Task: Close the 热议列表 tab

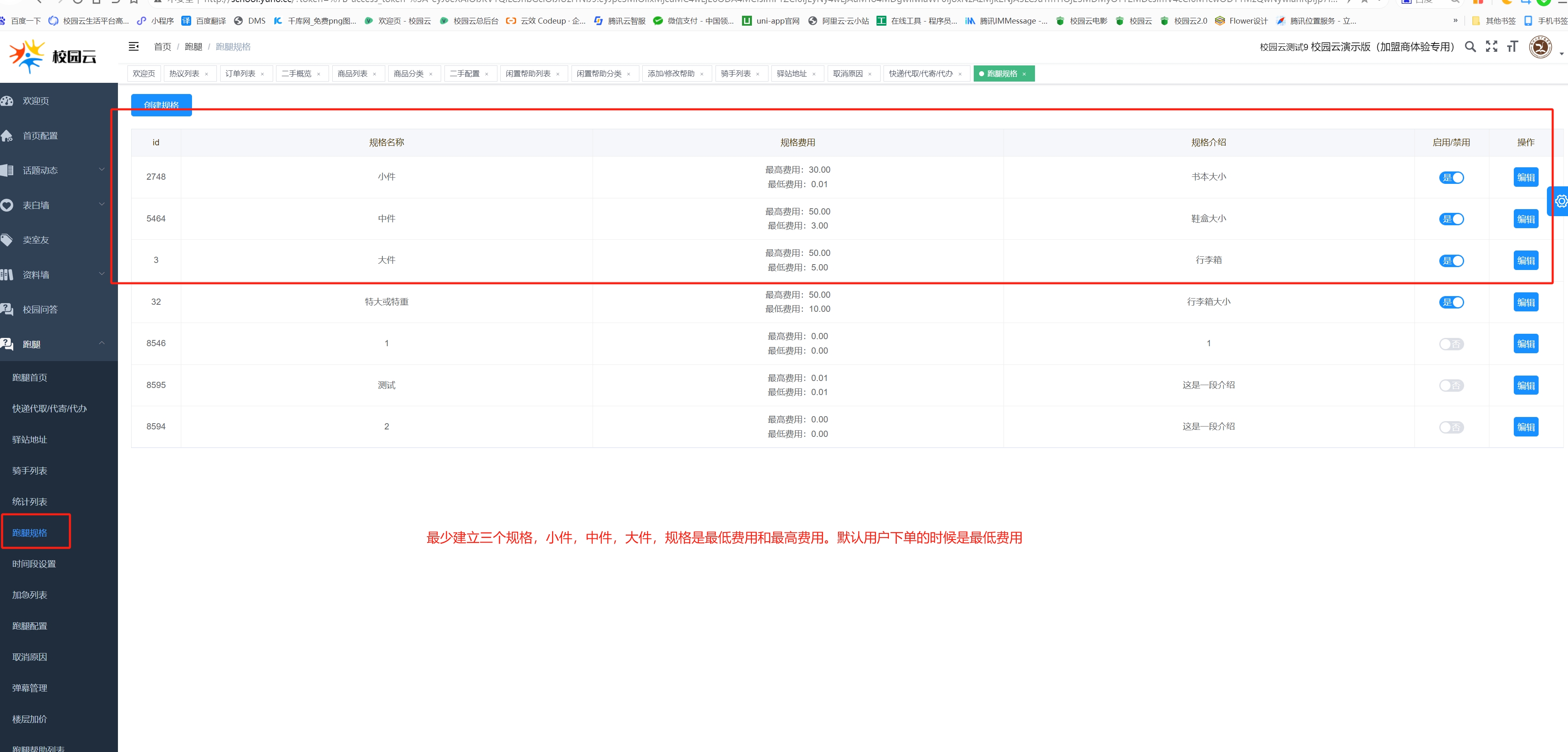Action: [x=207, y=74]
